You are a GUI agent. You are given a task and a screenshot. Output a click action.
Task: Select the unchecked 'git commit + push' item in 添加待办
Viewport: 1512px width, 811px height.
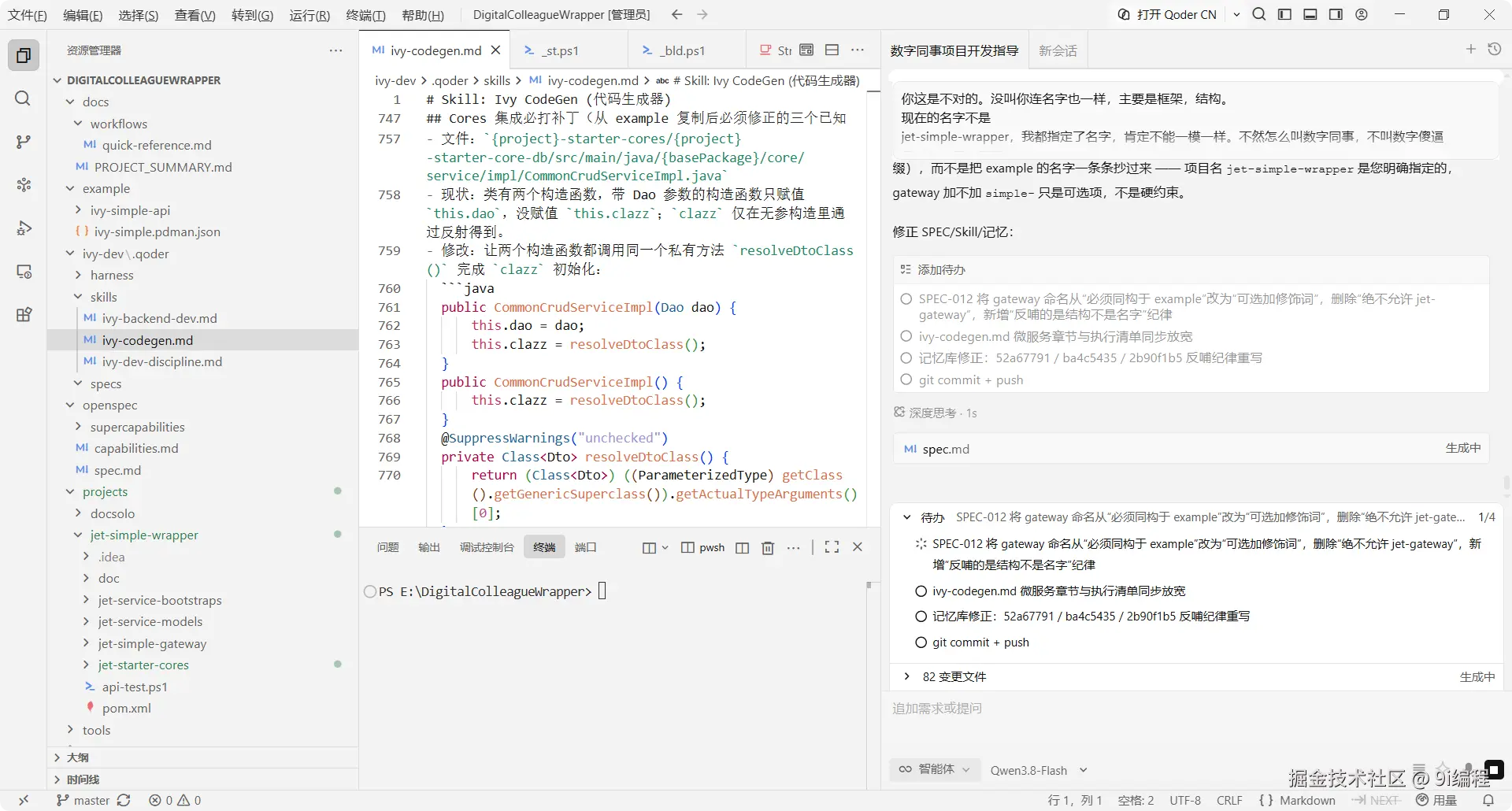[x=906, y=380]
